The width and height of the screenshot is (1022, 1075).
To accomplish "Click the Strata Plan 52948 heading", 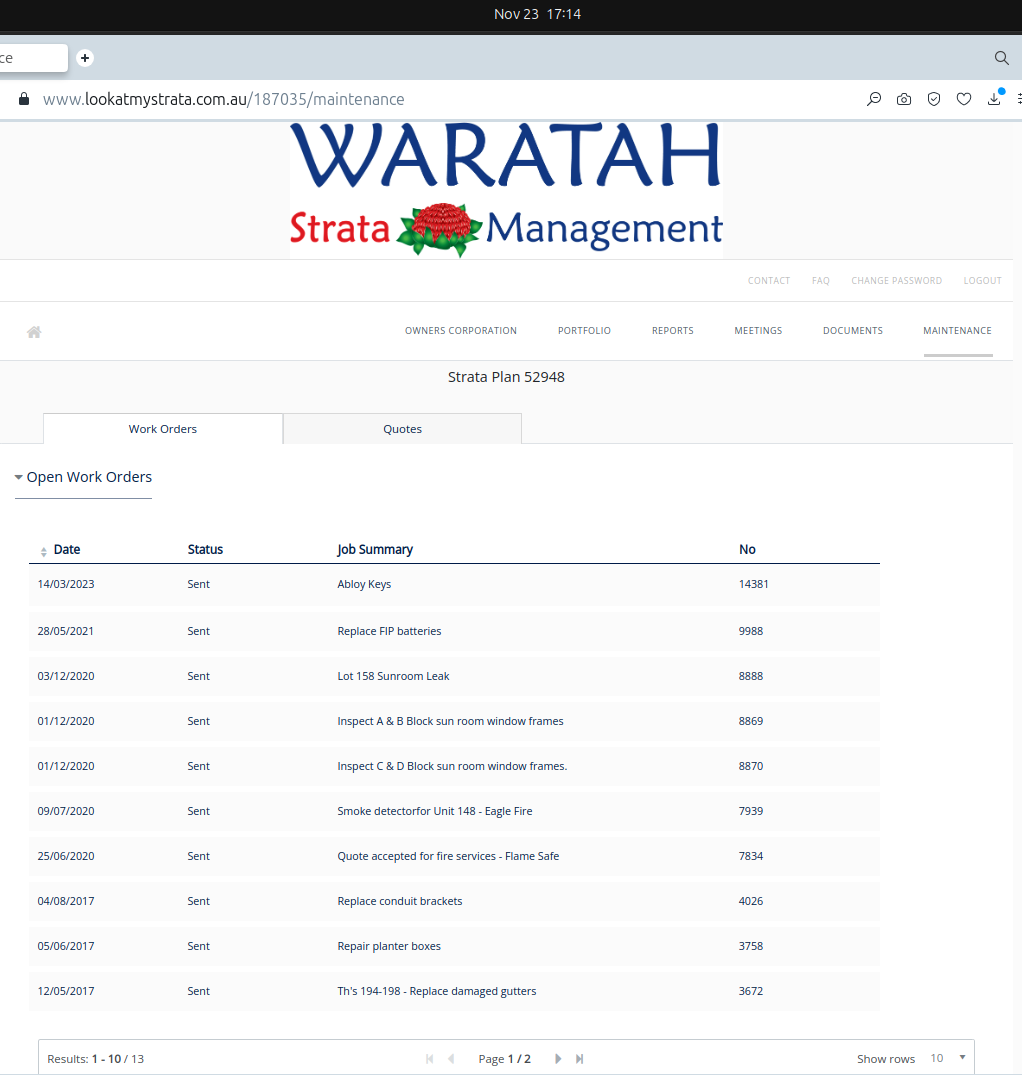I will click(x=506, y=377).
